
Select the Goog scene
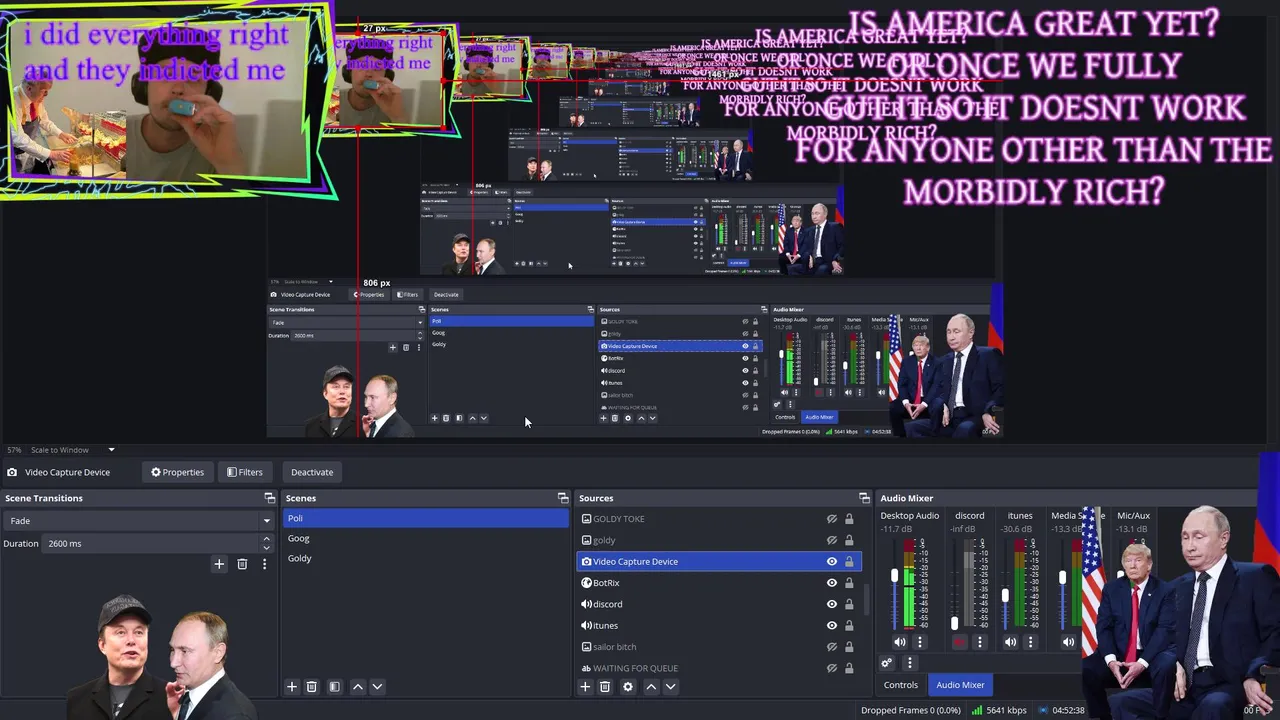[x=426, y=538]
